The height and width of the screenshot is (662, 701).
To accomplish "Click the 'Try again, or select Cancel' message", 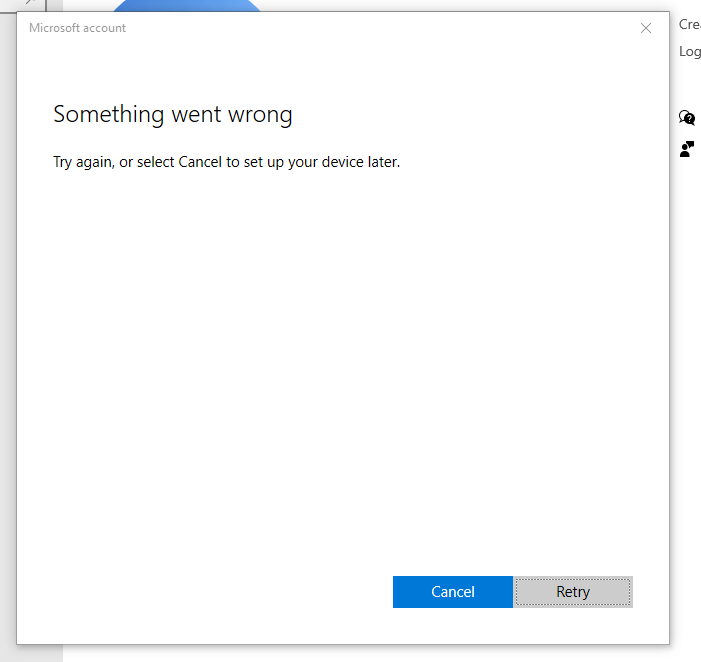I will coord(226,162).
